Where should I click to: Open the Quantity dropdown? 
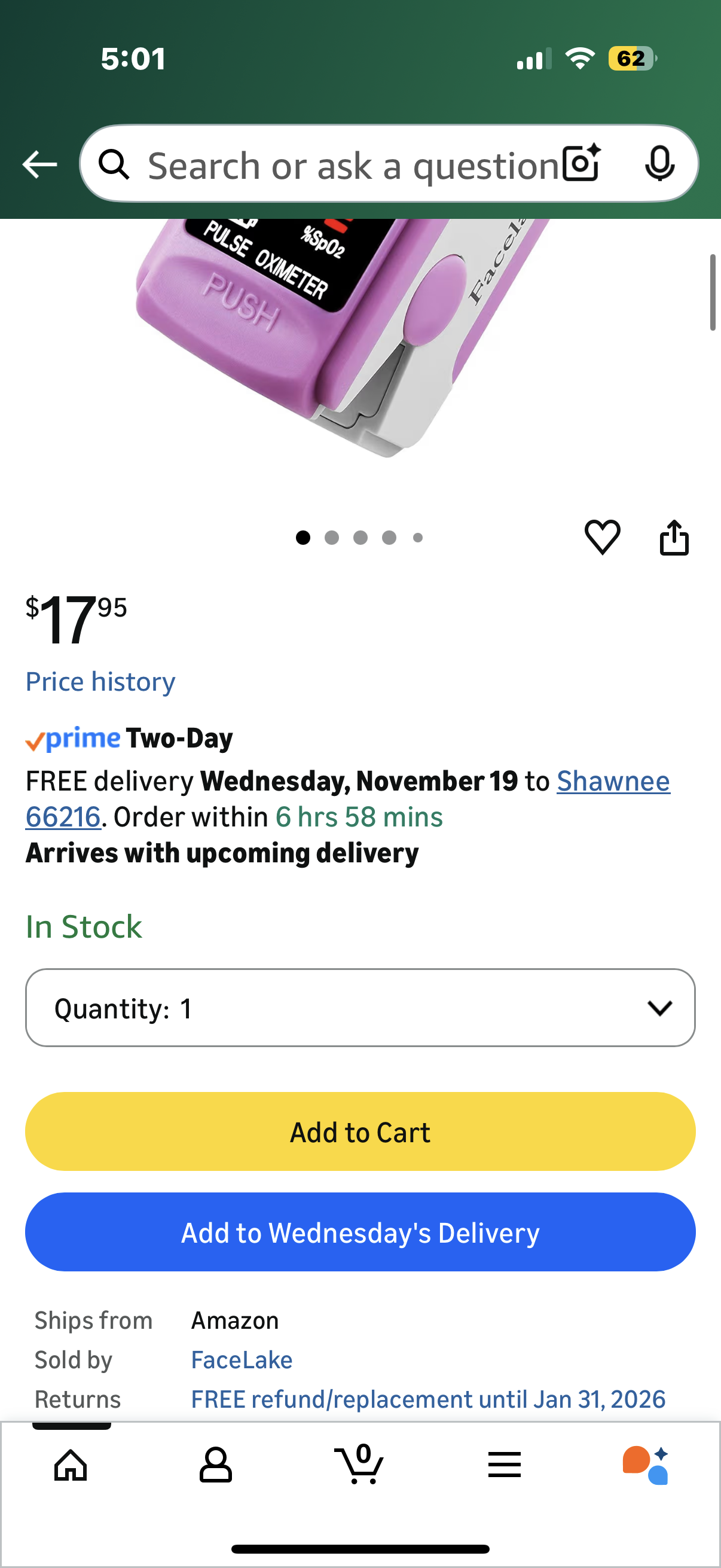[360, 1008]
